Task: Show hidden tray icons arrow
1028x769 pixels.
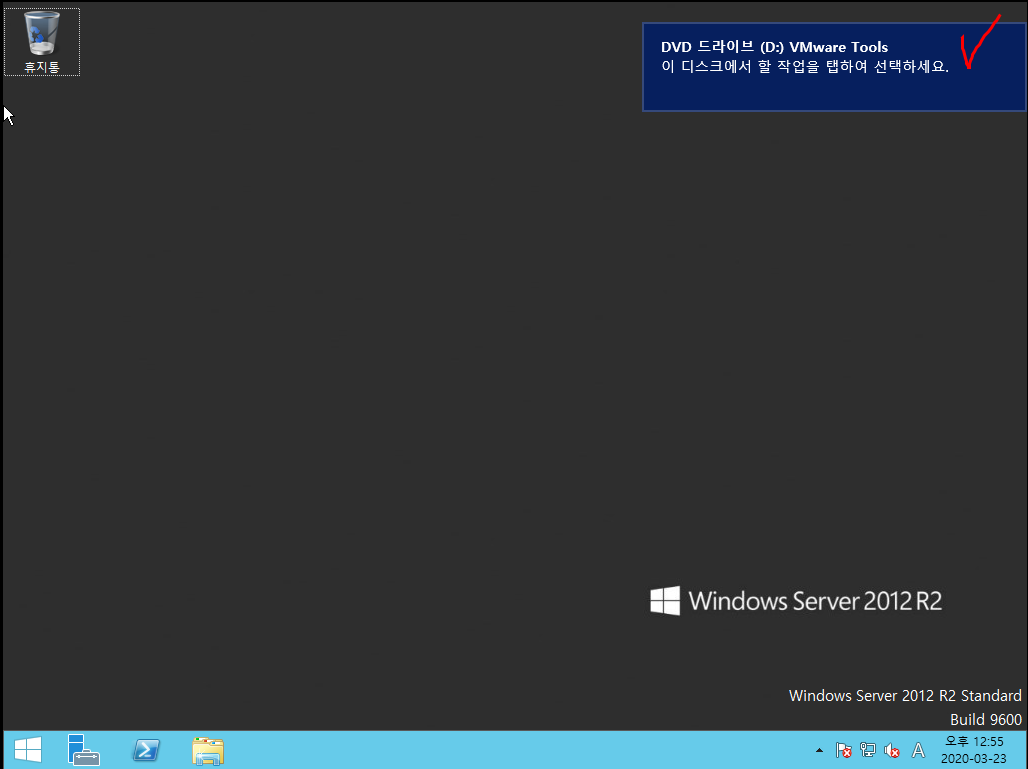Action: pos(819,750)
